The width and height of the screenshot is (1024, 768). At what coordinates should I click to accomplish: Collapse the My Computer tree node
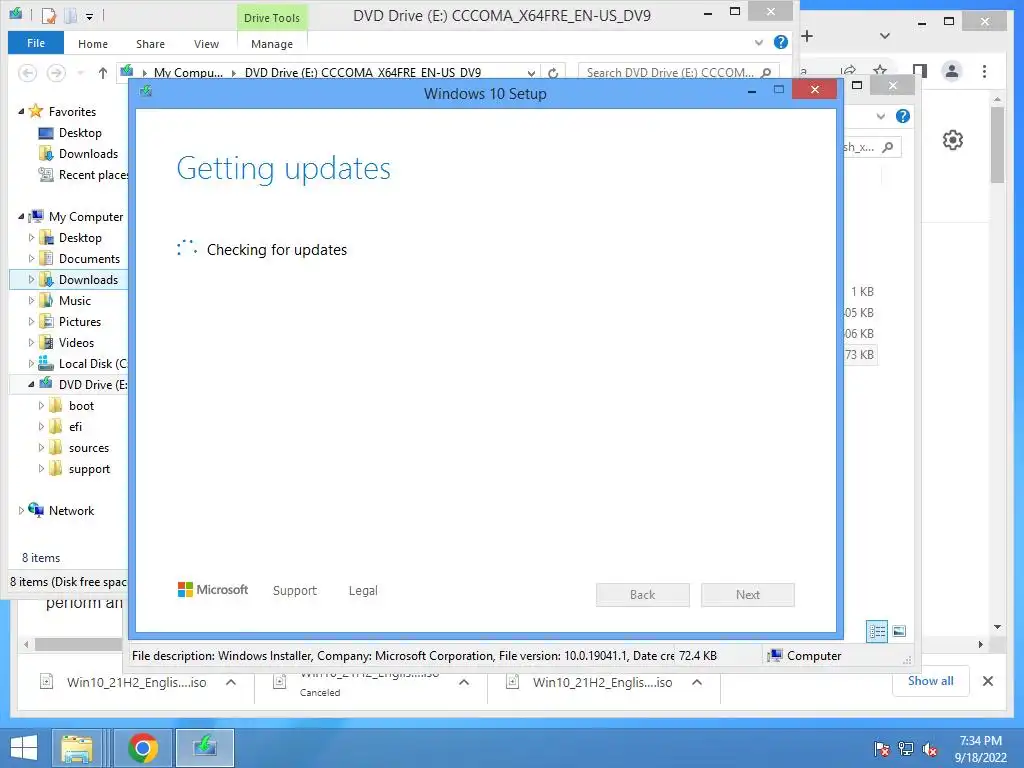tap(21, 216)
